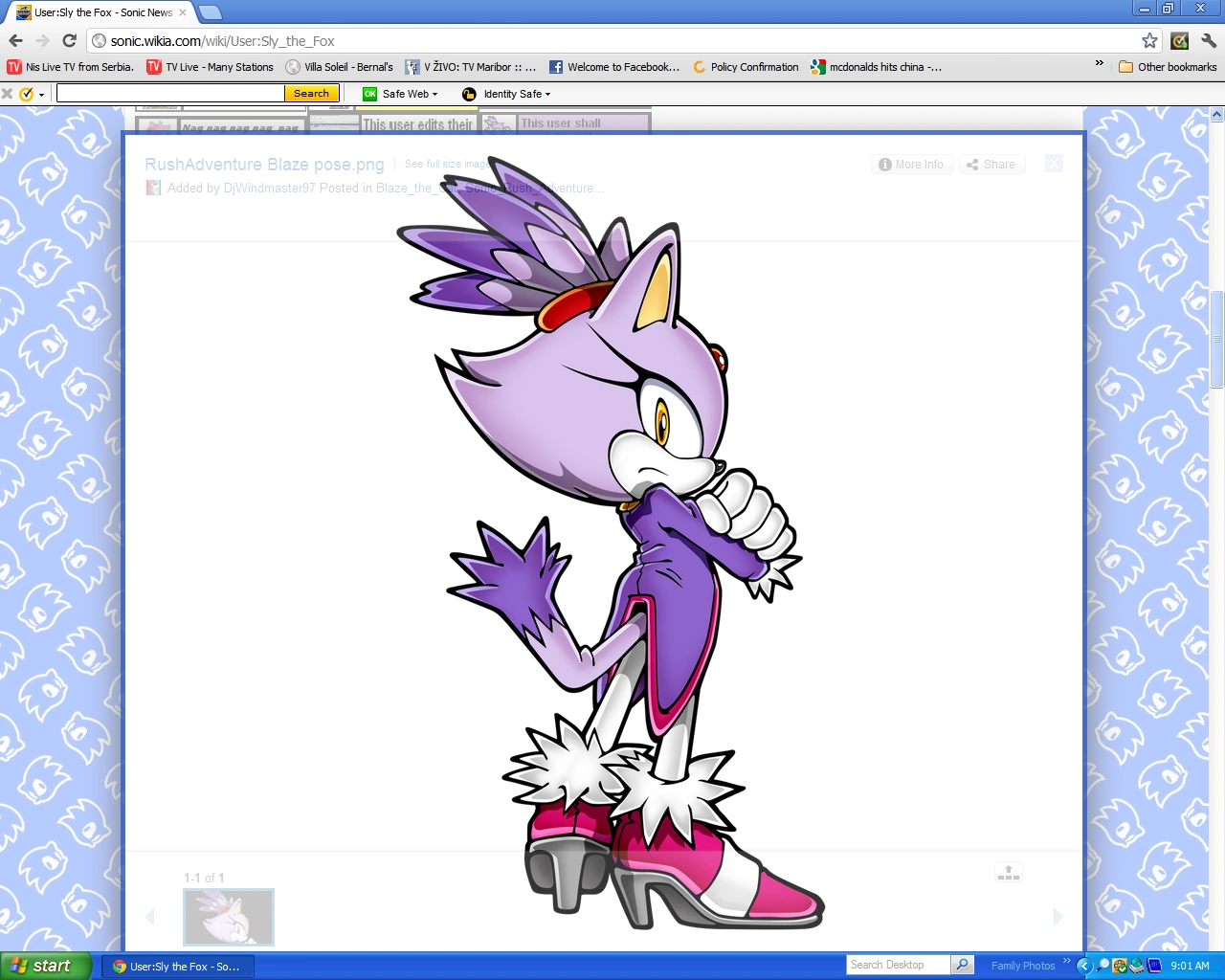Screen dimensions: 1225x980
Task: Click the desktop search magnifier button
Action: point(963,965)
